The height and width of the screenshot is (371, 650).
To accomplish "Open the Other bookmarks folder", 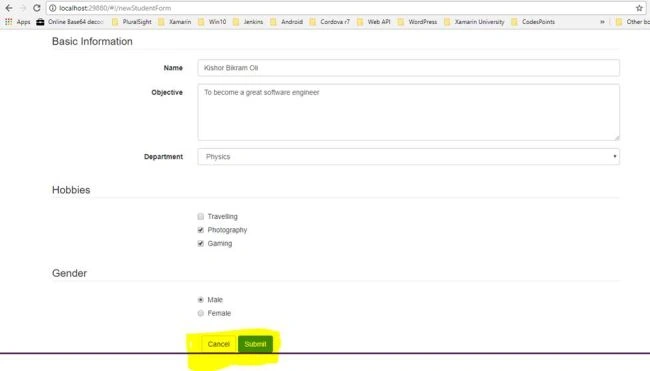I will [633, 22].
